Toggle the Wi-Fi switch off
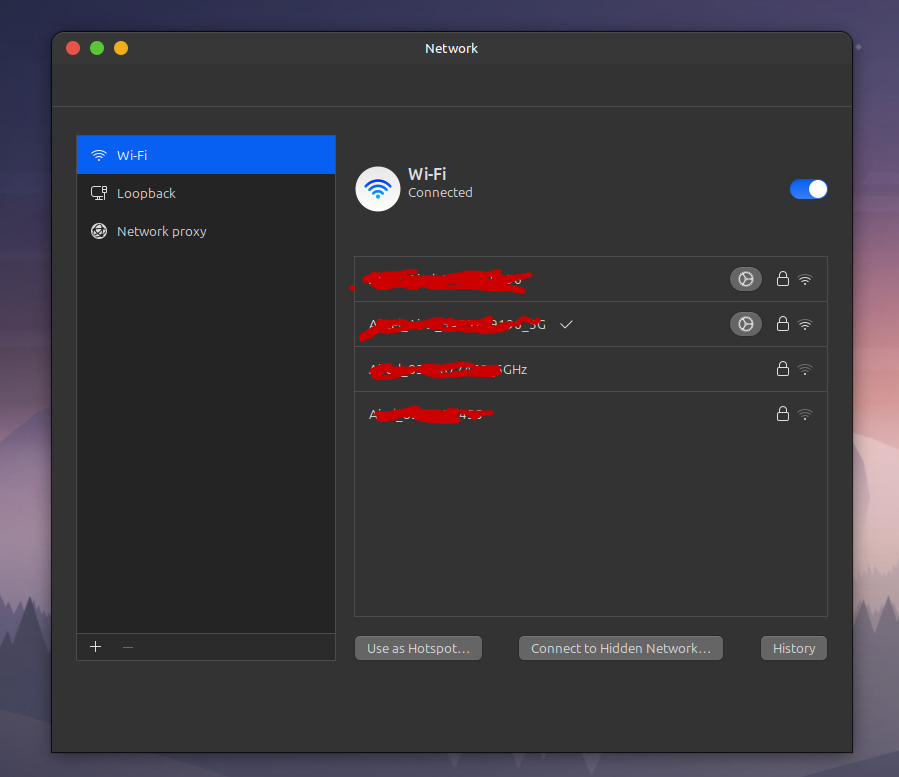The image size is (899, 777). [x=808, y=189]
